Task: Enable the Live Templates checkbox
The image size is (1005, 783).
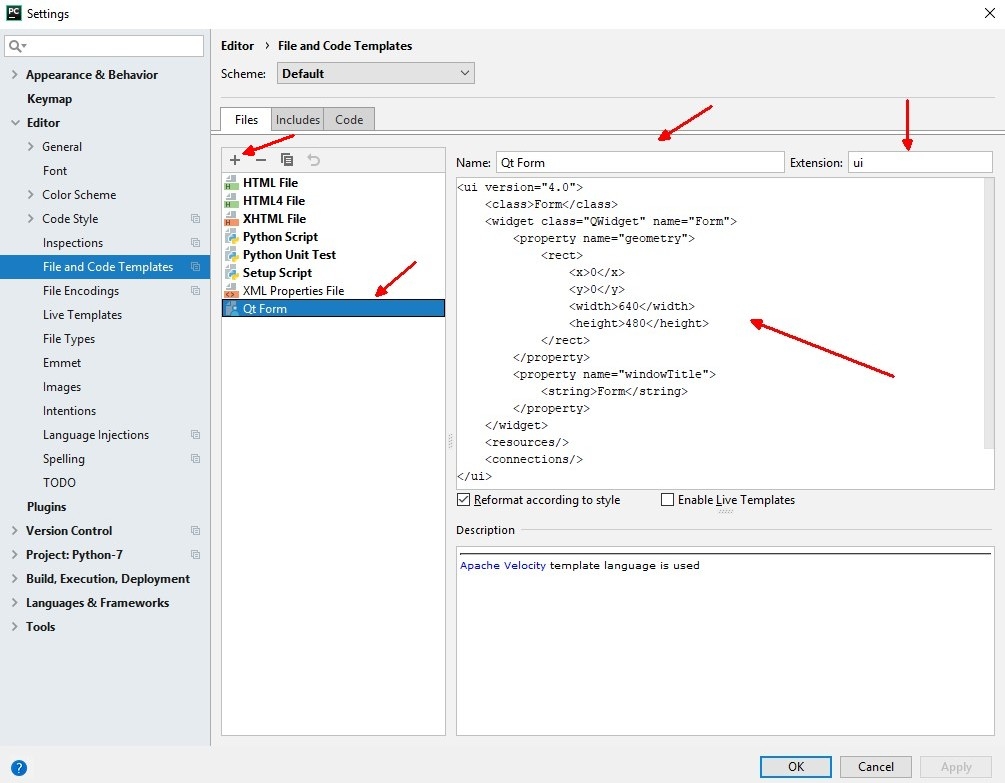Action: pyautogui.click(x=667, y=500)
